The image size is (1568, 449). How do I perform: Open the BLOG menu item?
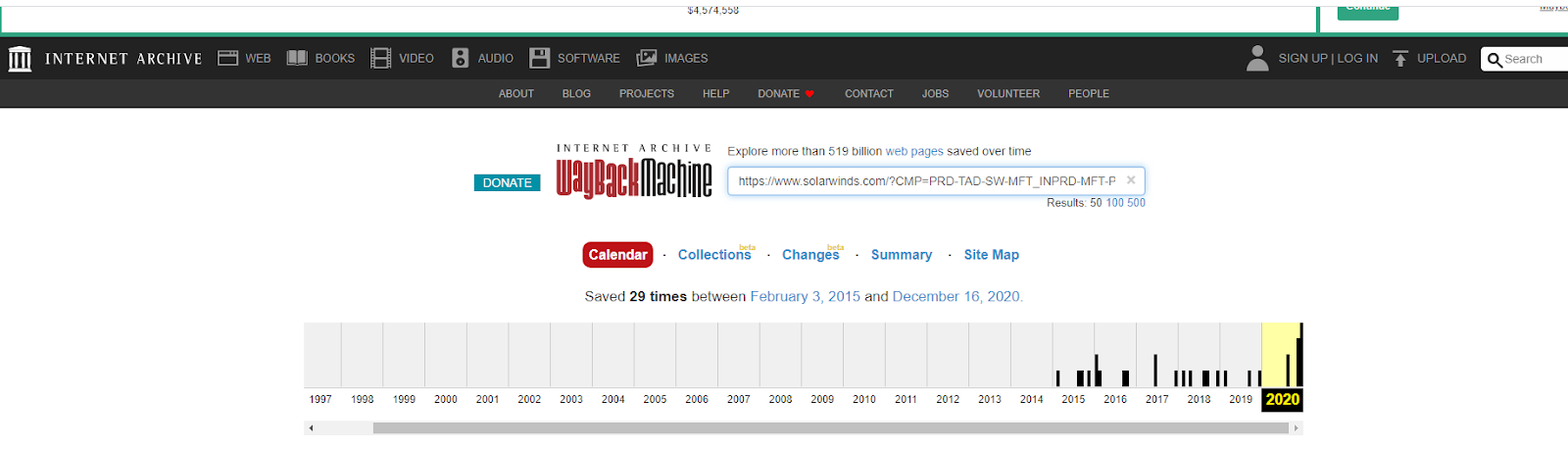576,94
